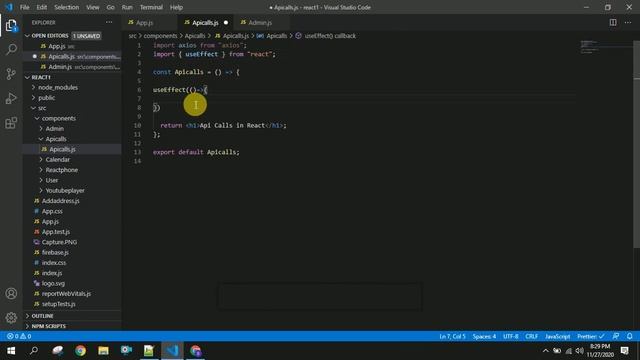This screenshot has width=640, height=360.
Task: Open Windows Start menu
Action: pyautogui.click(x=11, y=351)
